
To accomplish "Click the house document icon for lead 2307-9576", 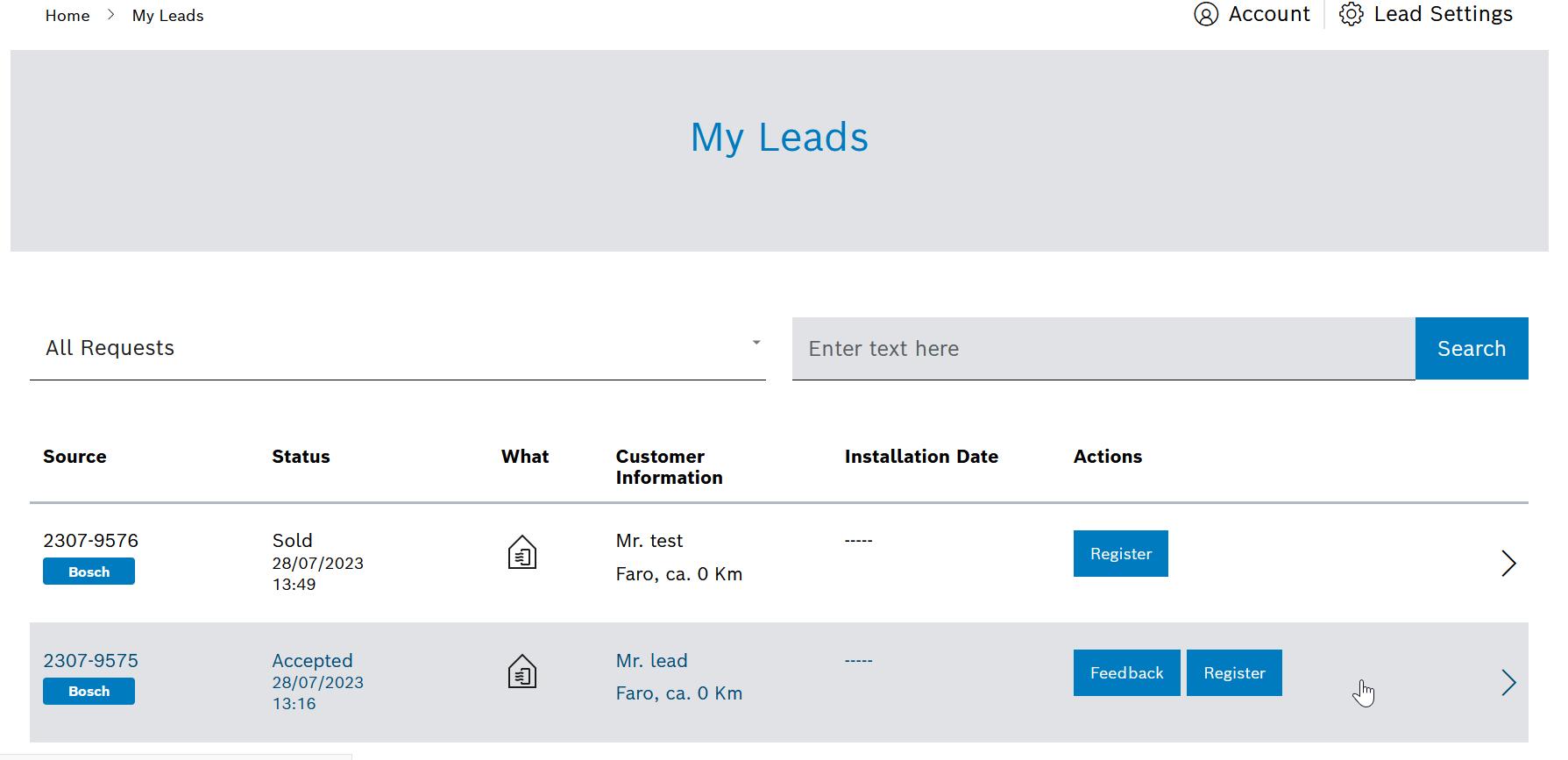I will 522,553.
